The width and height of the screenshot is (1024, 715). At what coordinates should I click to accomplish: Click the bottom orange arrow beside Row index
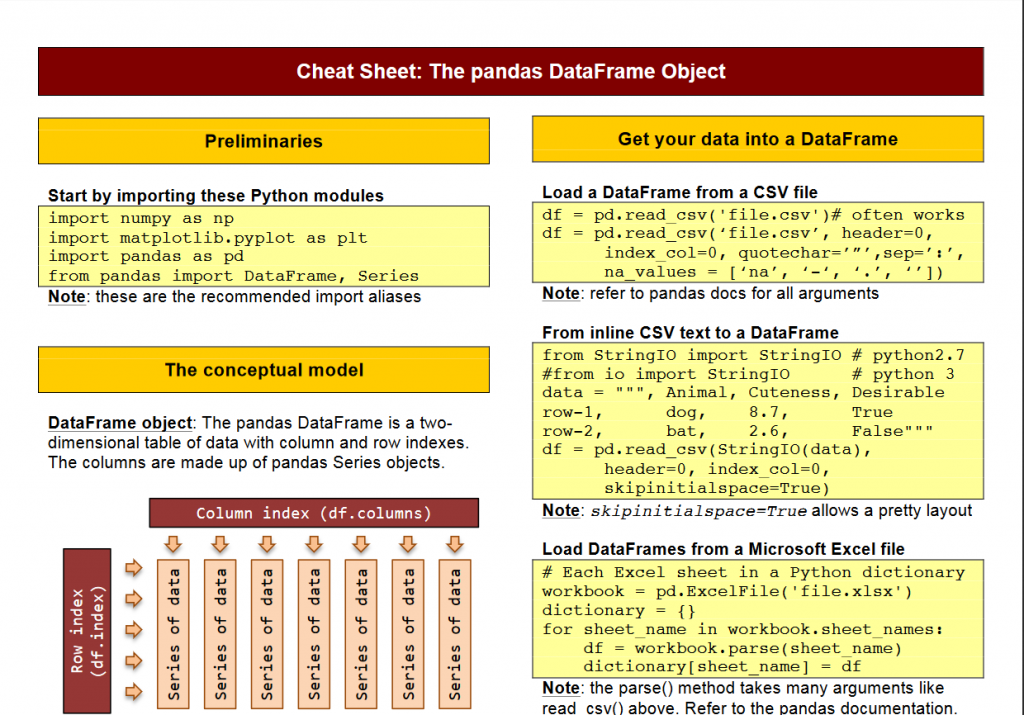pos(133,690)
